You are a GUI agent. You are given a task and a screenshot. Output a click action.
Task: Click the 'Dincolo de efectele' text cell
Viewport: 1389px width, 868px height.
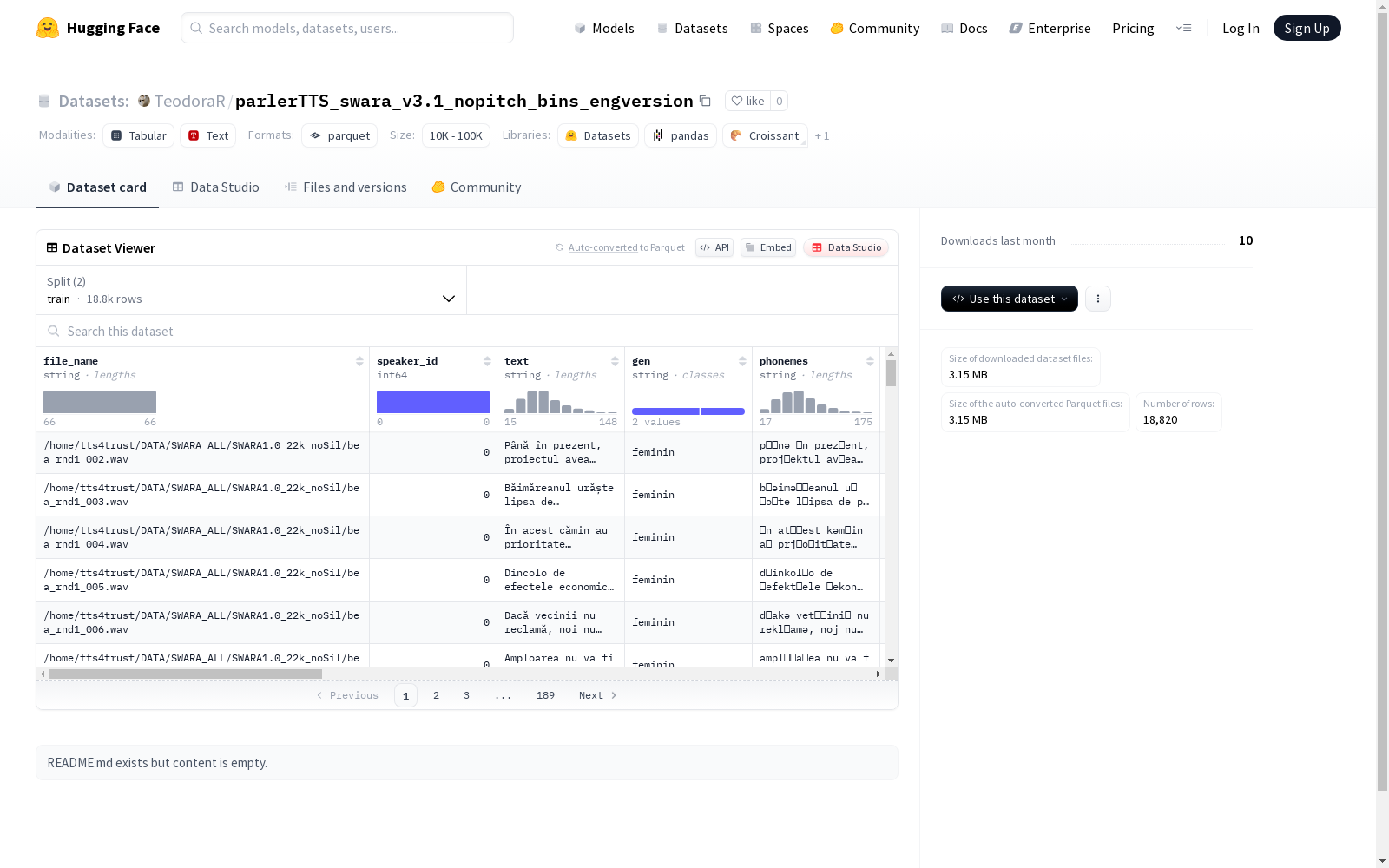pos(561,580)
